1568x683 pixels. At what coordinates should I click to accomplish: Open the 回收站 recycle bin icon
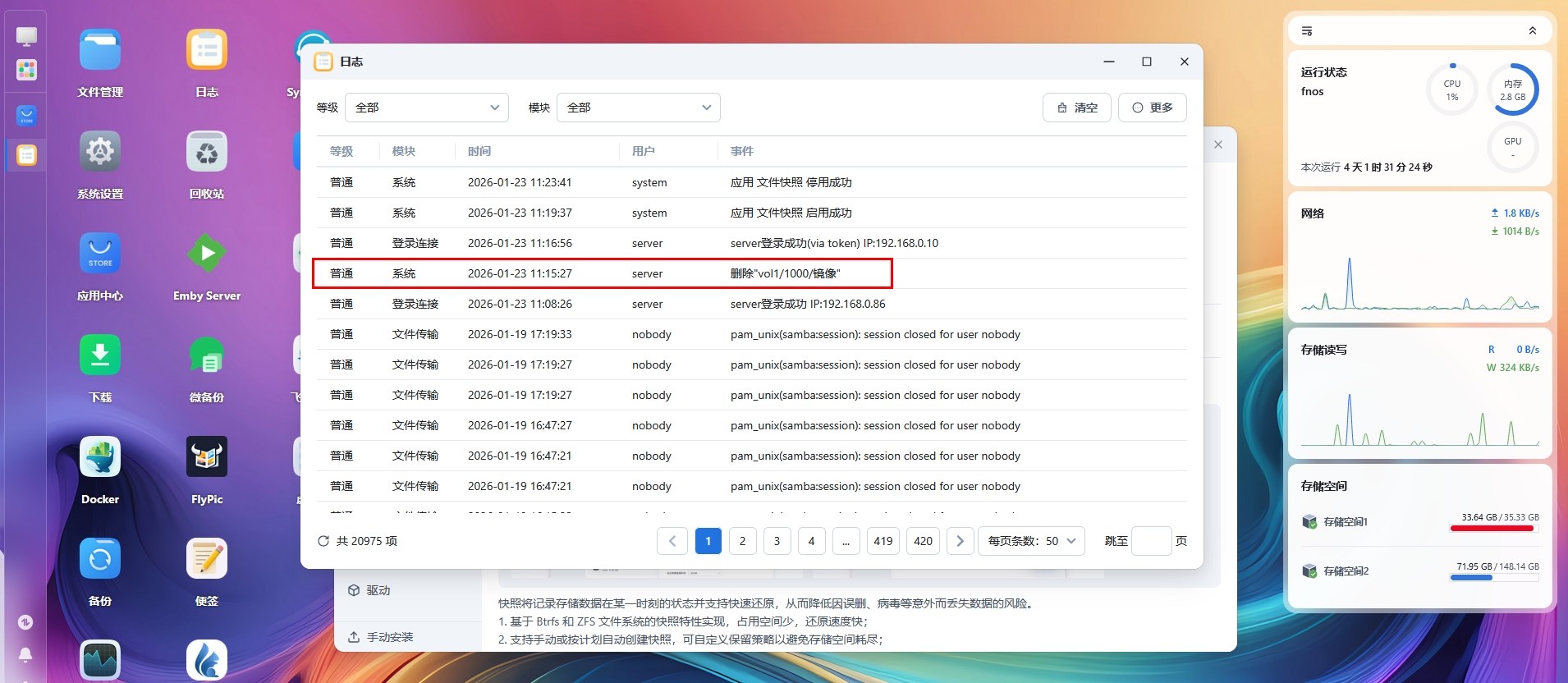pyautogui.click(x=207, y=152)
